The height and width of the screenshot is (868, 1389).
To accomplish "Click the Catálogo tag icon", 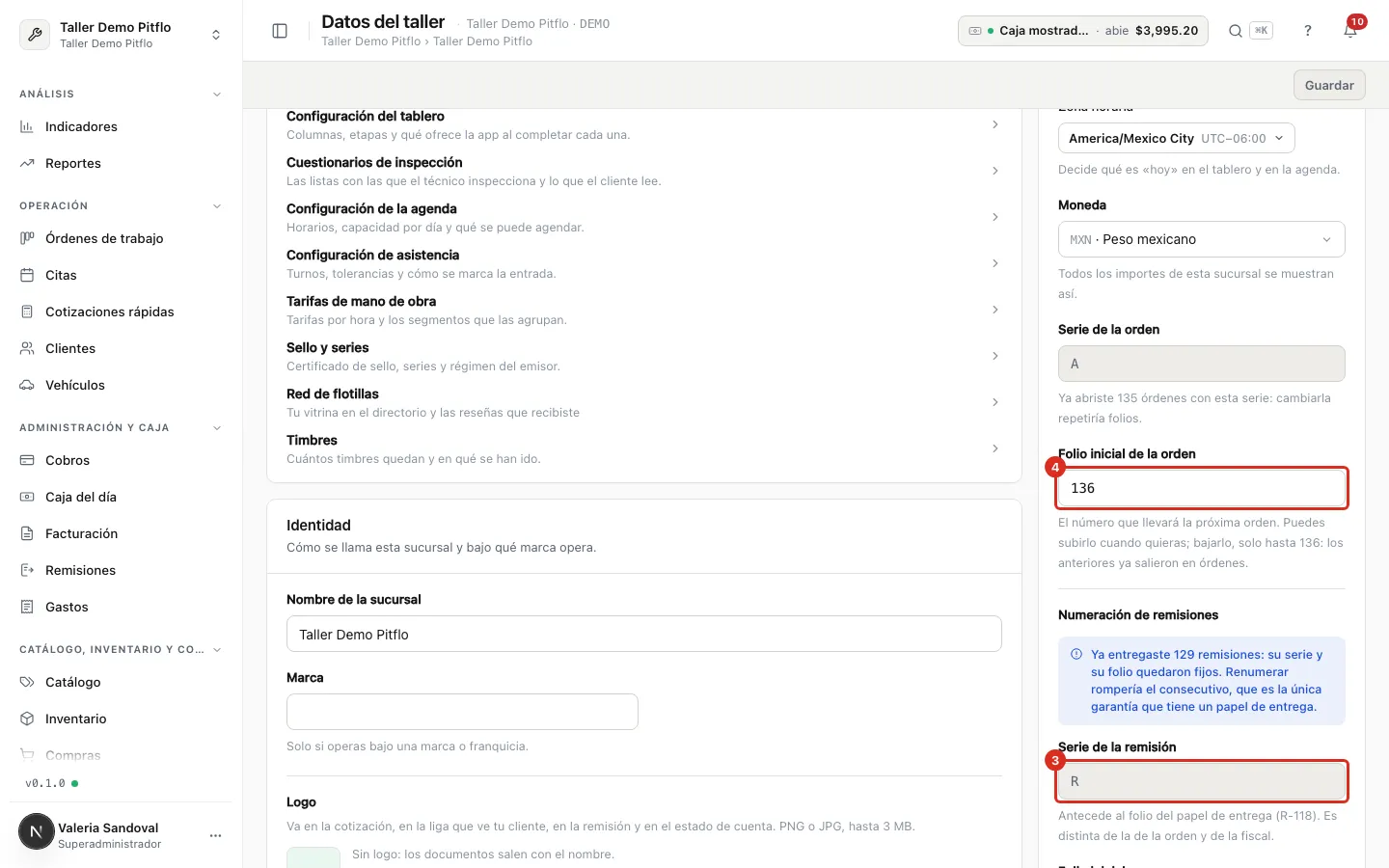I will (27, 682).
